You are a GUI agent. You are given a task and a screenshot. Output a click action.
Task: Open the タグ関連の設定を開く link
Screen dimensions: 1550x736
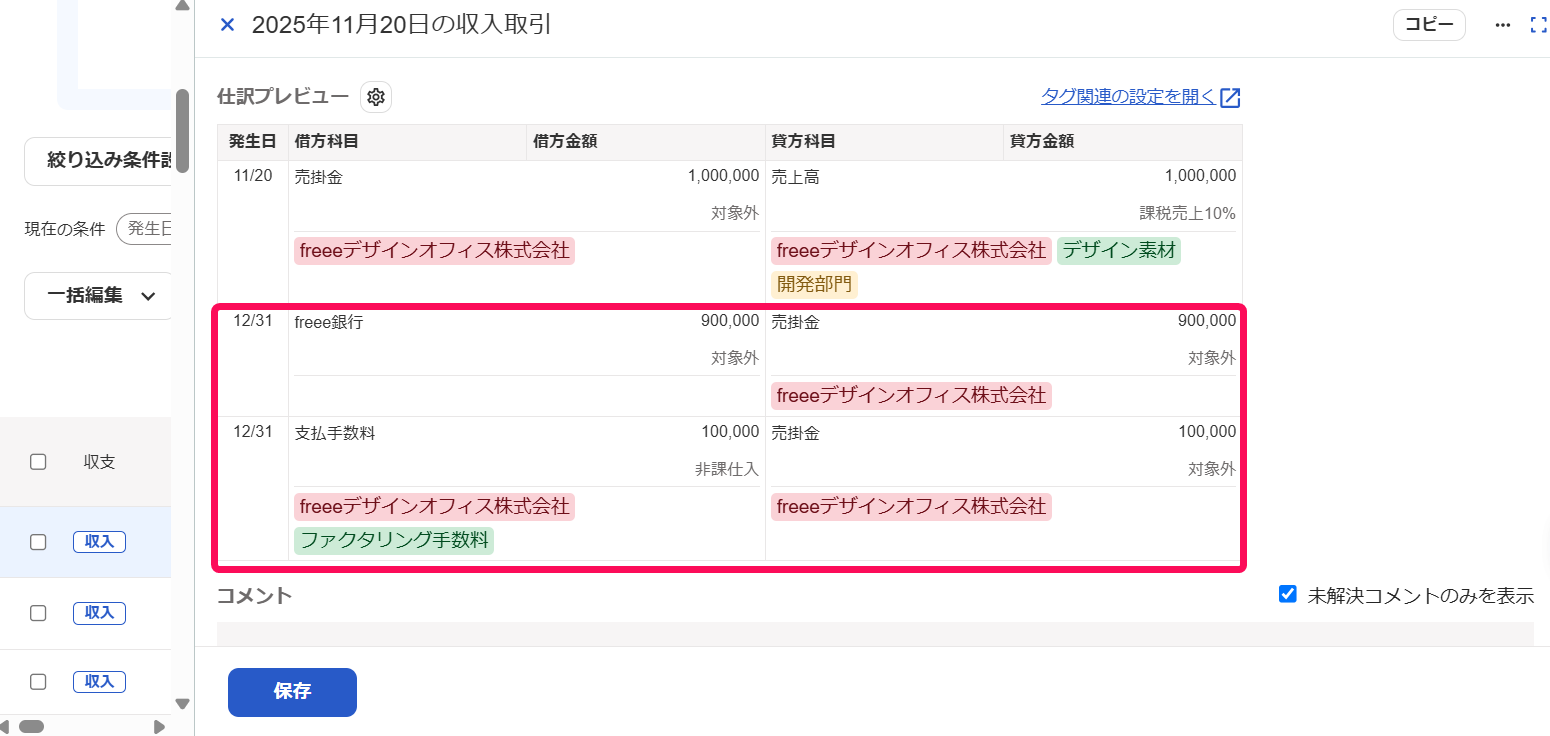tap(1140, 97)
